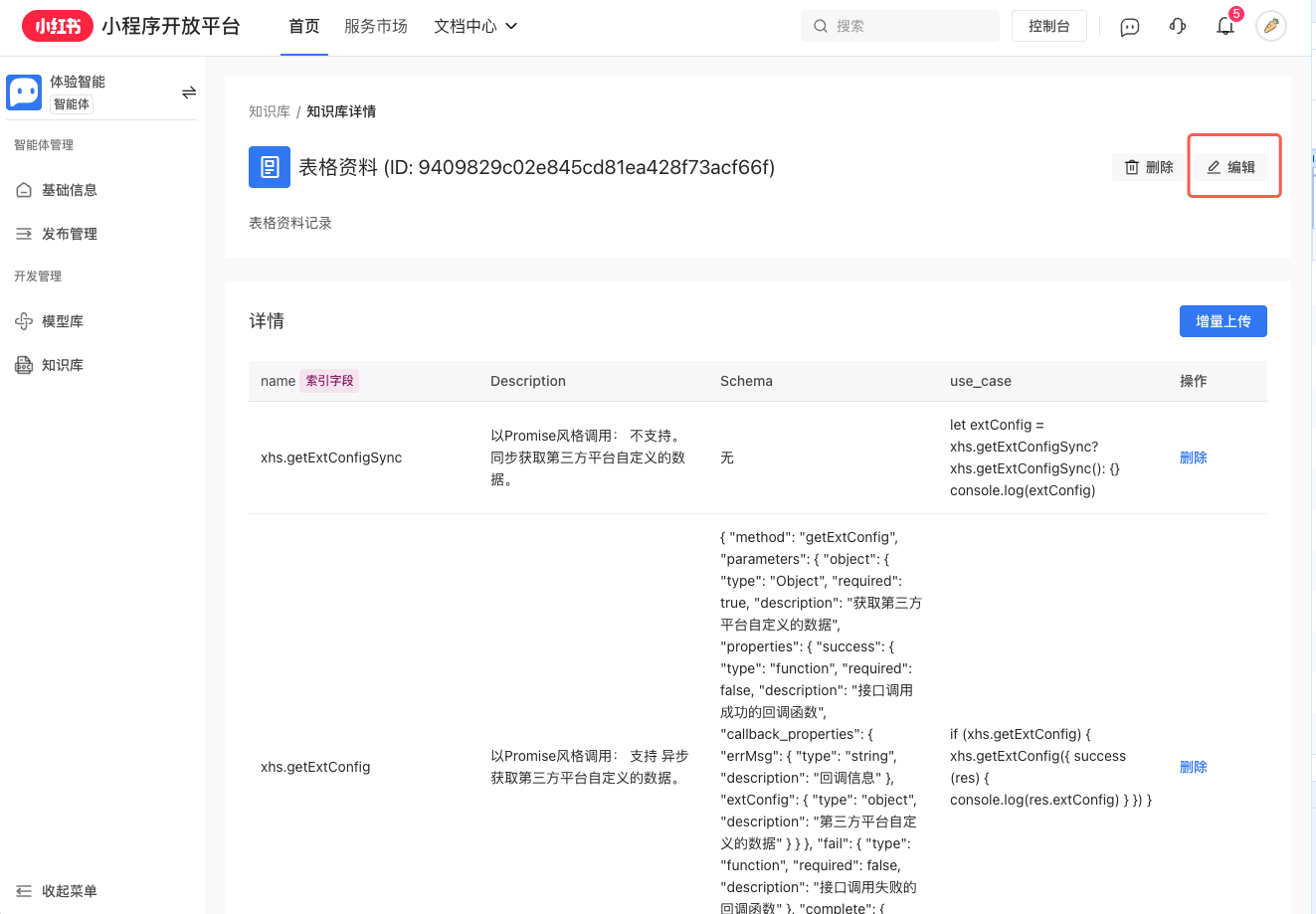Expand the 文档中心 dropdown menu

[475, 27]
